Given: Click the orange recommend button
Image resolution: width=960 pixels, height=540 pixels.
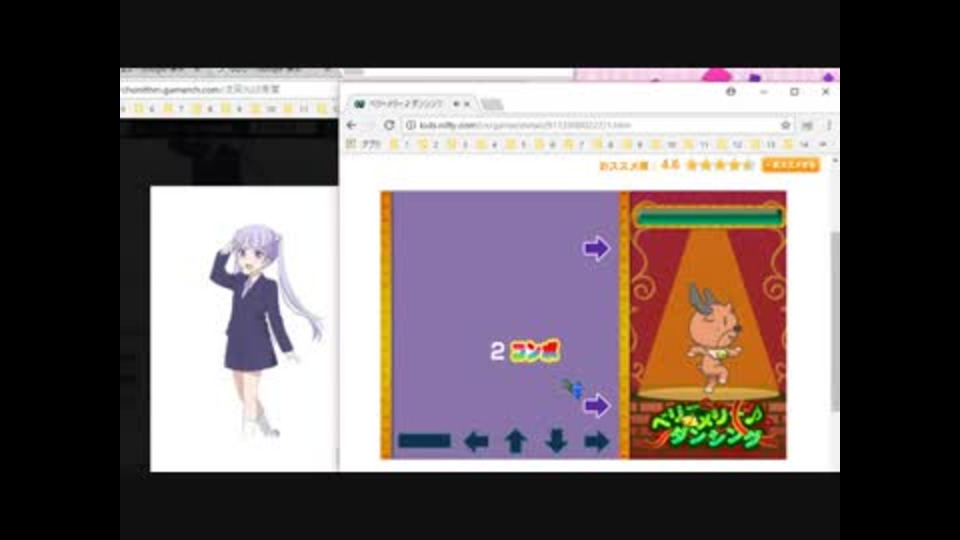Looking at the screenshot, I should coord(790,165).
